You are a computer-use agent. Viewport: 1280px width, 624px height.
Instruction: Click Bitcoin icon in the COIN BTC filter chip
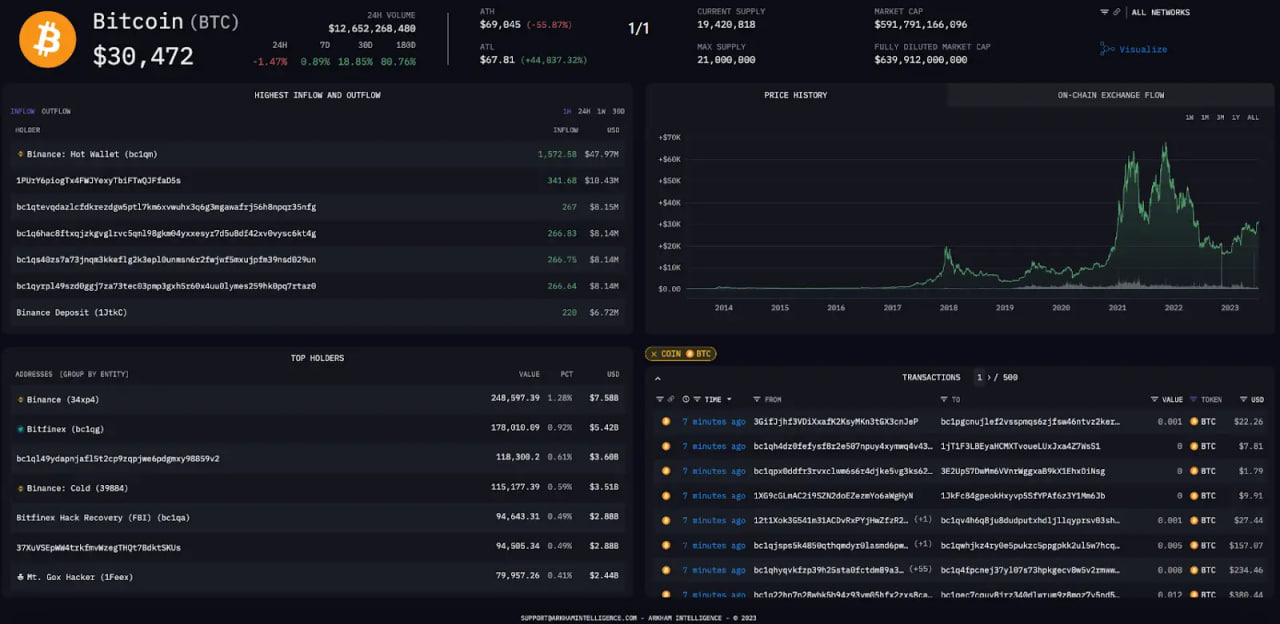point(690,354)
